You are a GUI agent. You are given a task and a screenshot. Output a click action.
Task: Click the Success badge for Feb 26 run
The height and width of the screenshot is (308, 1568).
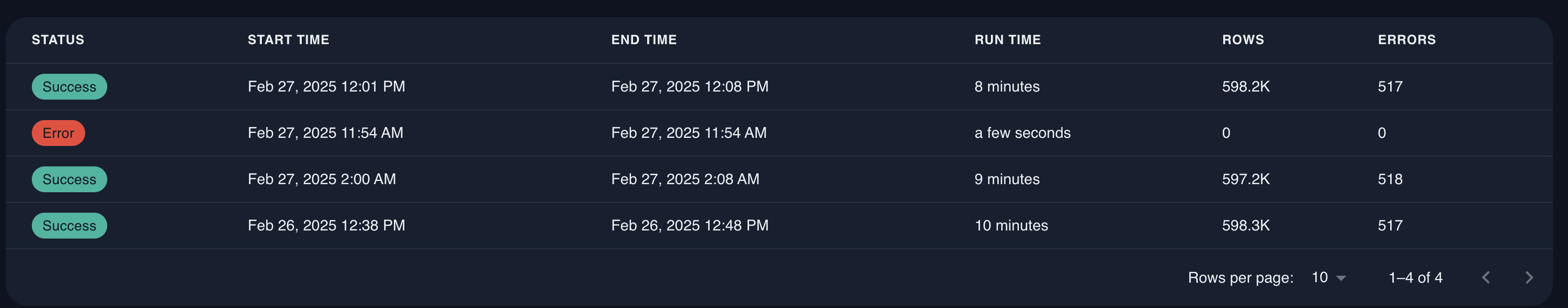click(x=70, y=225)
